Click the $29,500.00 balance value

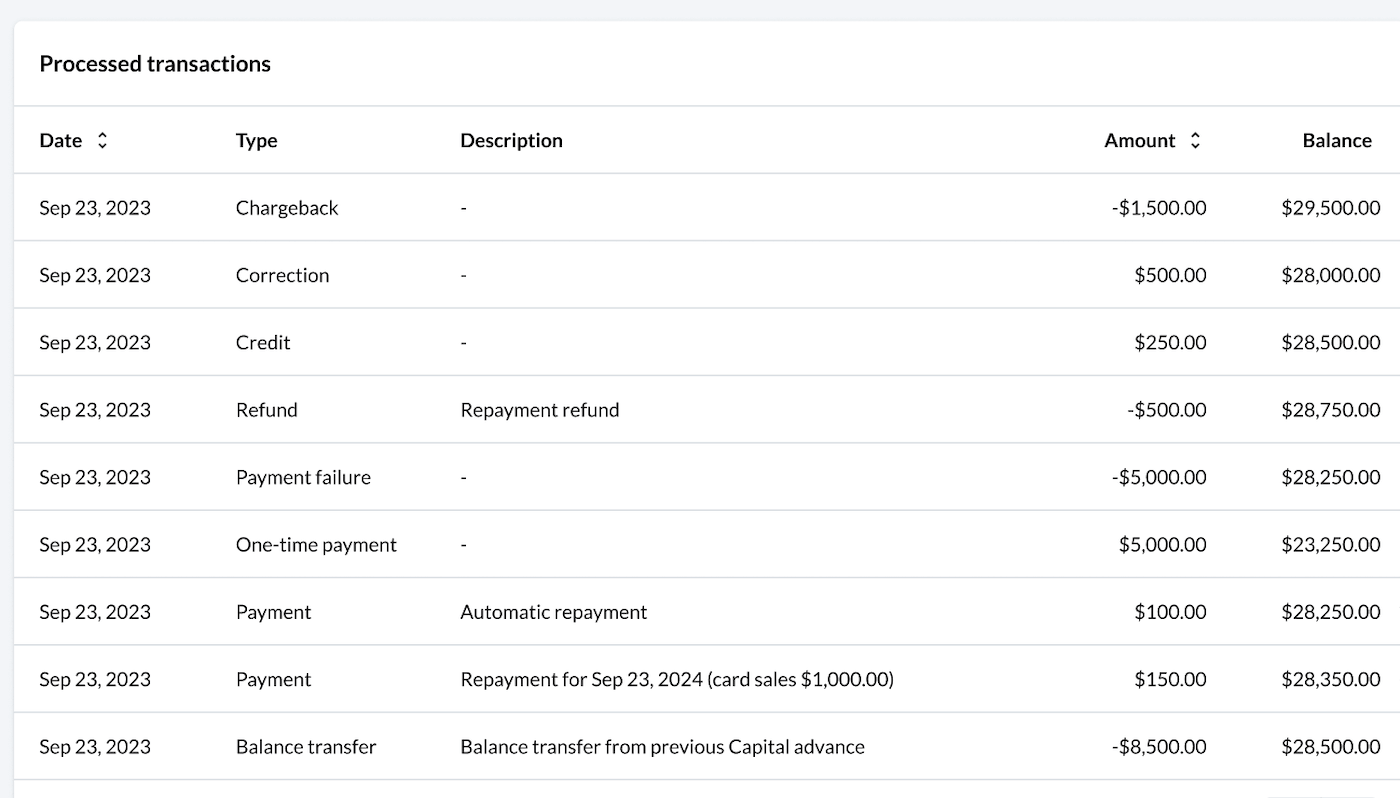click(1330, 208)
